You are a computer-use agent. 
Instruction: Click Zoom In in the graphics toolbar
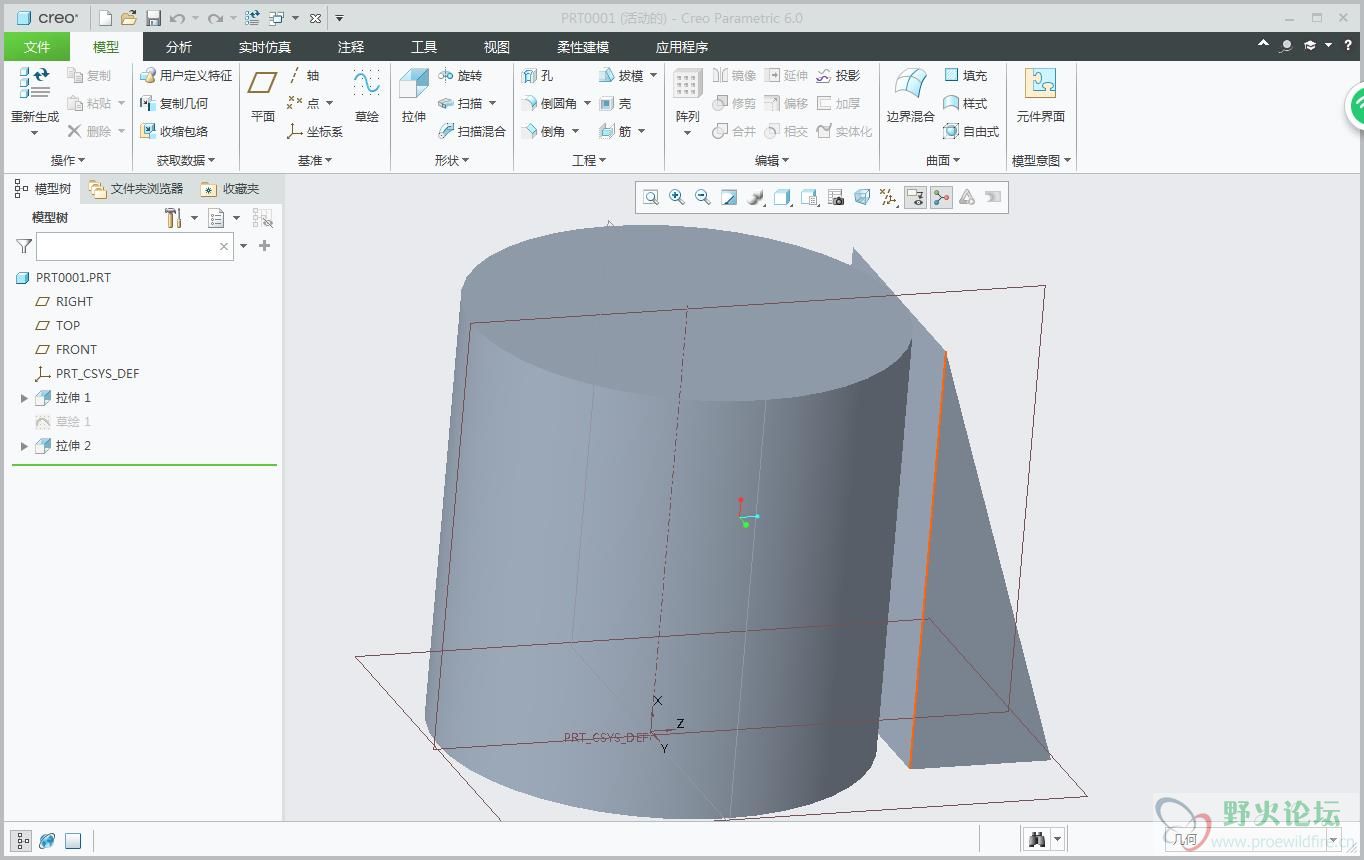(x=677, y=198)
